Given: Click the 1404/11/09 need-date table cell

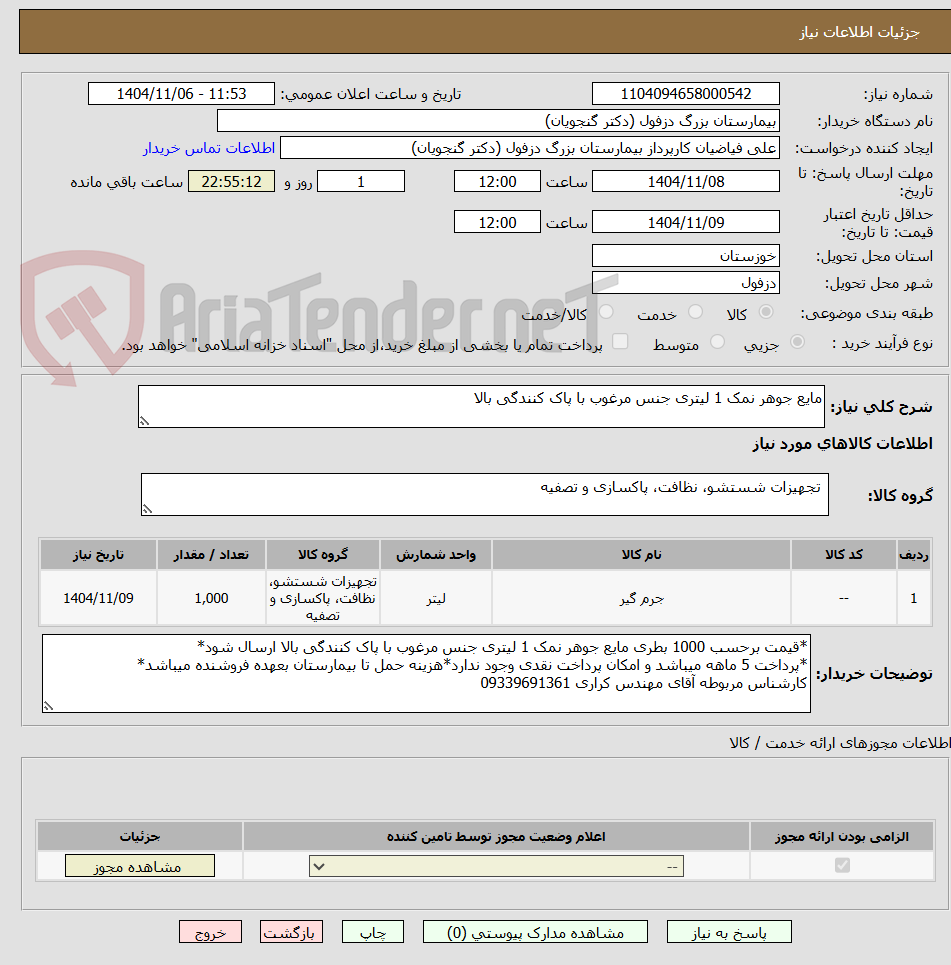Looking at the screenshot, I should (98, 598).
